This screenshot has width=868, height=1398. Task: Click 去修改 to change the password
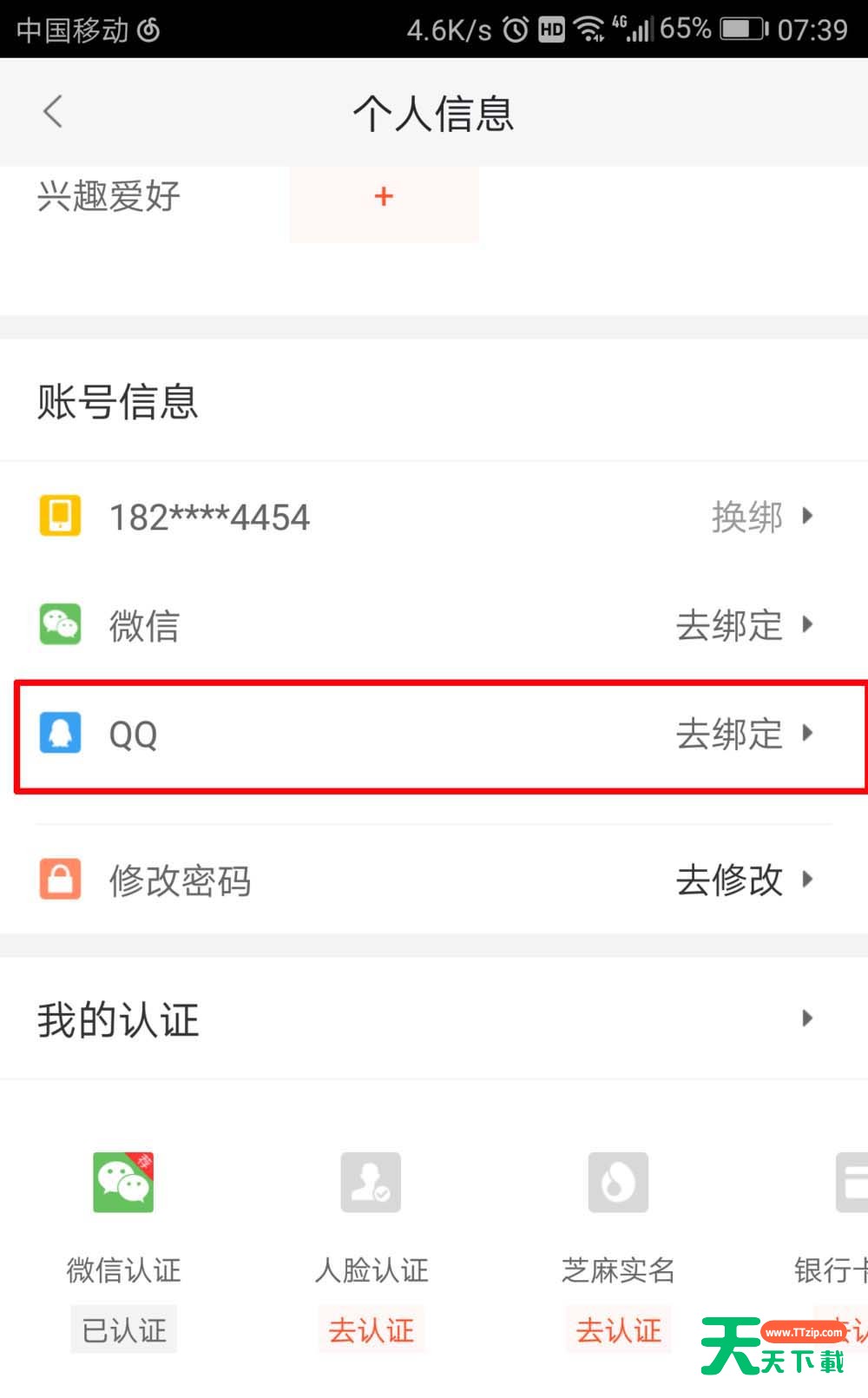[729, 880]
